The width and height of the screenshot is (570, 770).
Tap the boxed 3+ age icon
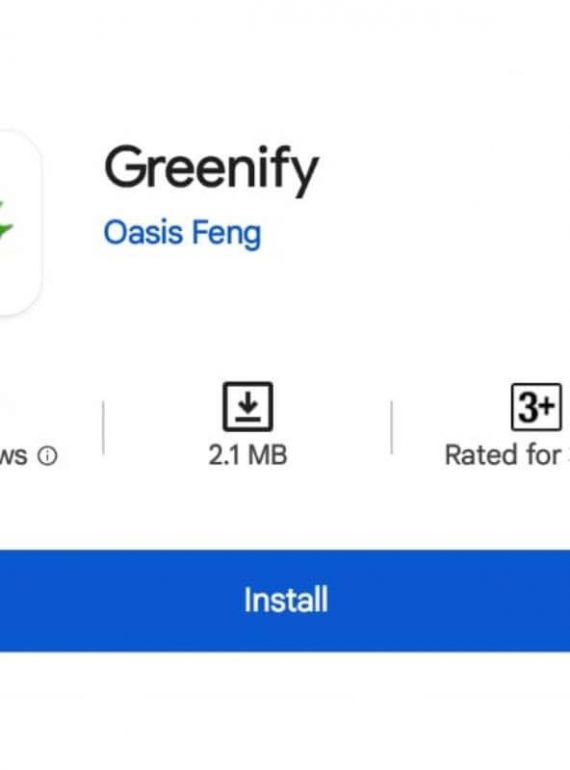pyautogui.click(x=536, y=407)
